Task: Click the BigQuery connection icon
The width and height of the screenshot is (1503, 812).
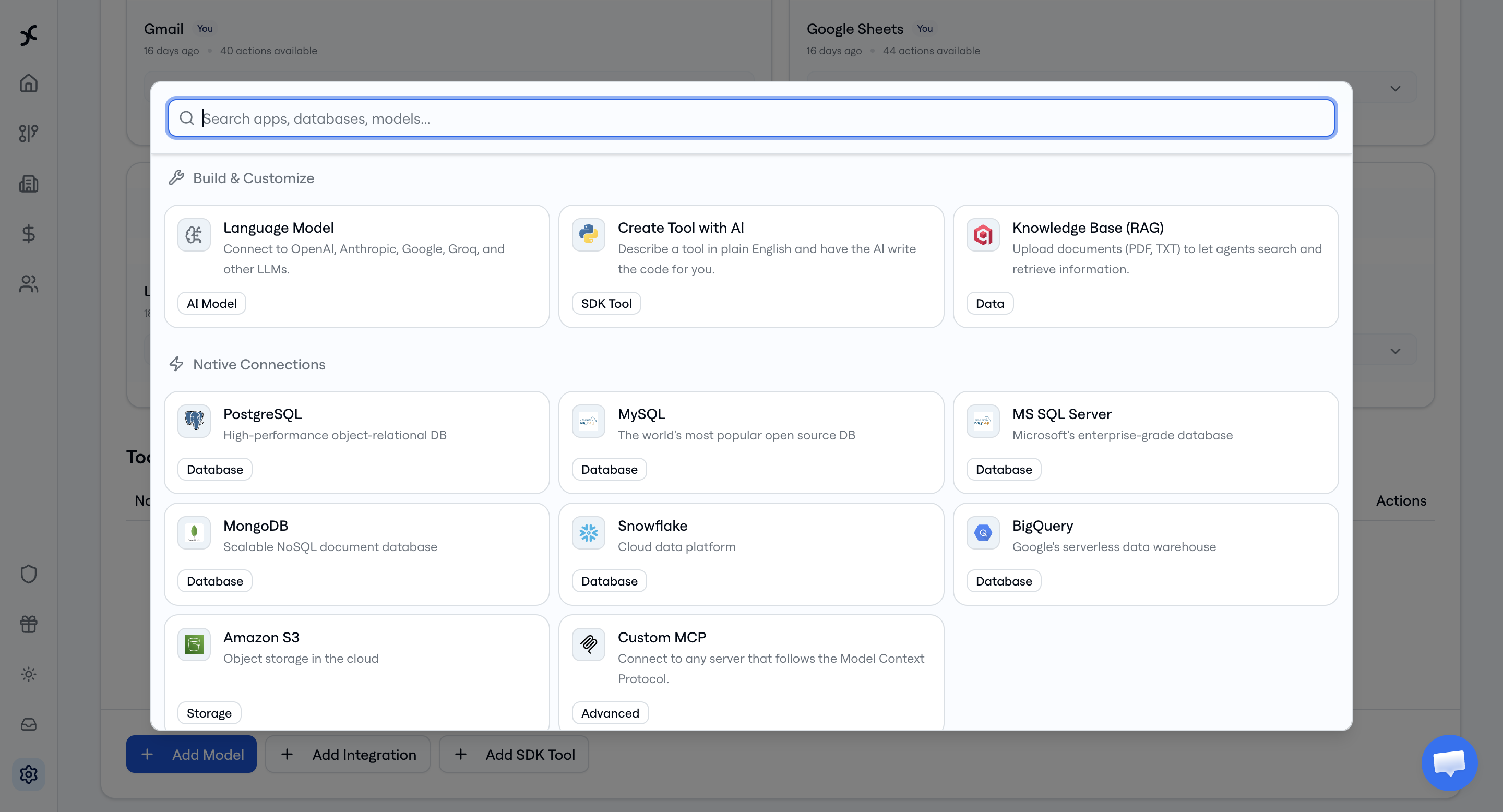Action: [x=983, y=533]
